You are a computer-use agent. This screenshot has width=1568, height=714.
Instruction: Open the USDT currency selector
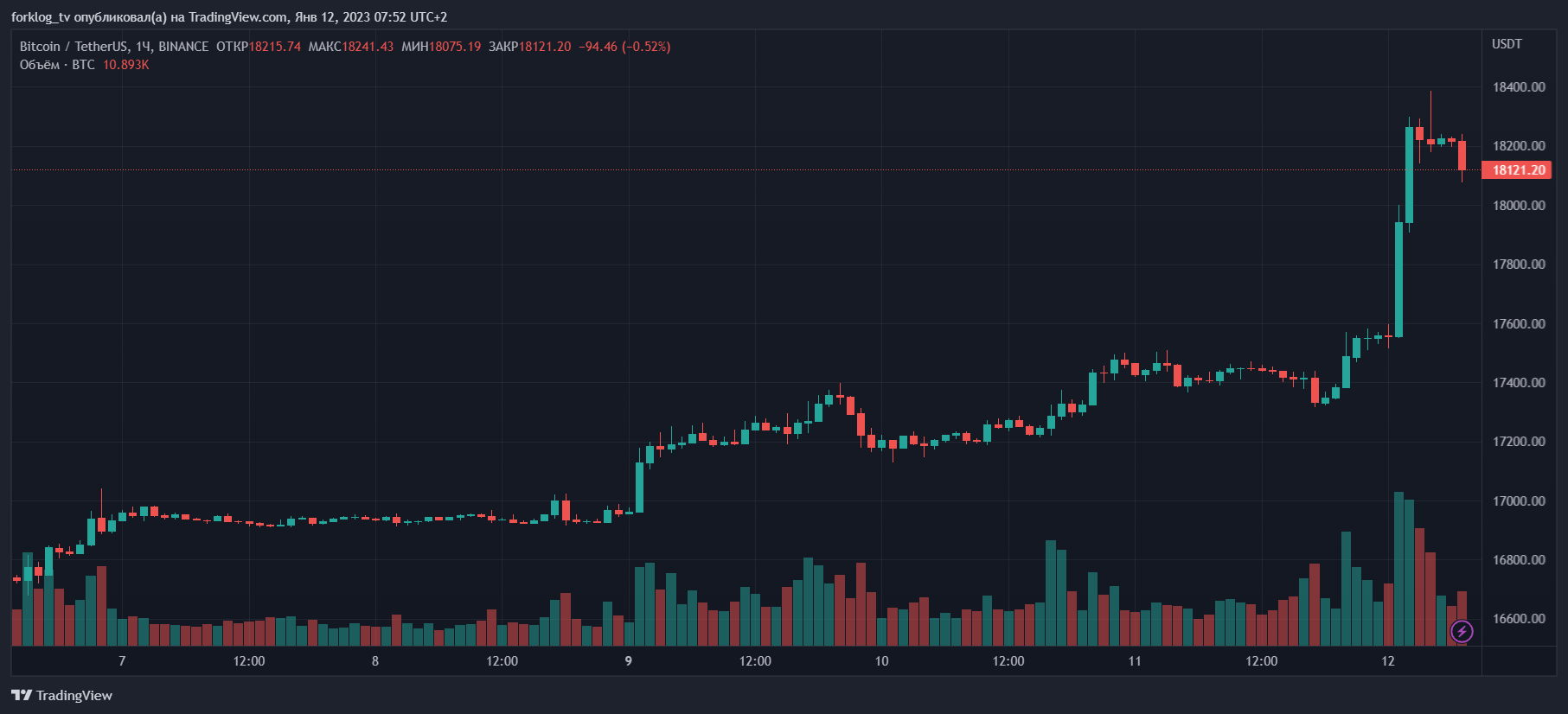pos(1507,44)
